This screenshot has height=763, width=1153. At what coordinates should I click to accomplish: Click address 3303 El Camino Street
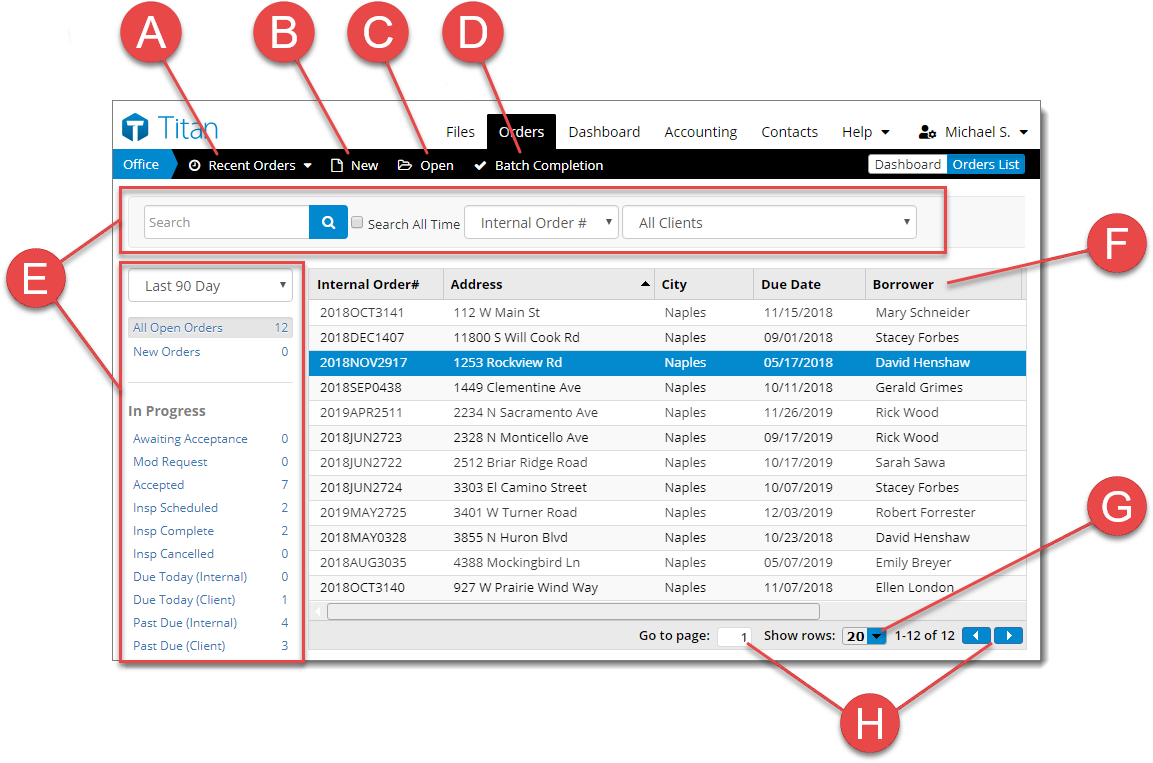coord(520,487)
